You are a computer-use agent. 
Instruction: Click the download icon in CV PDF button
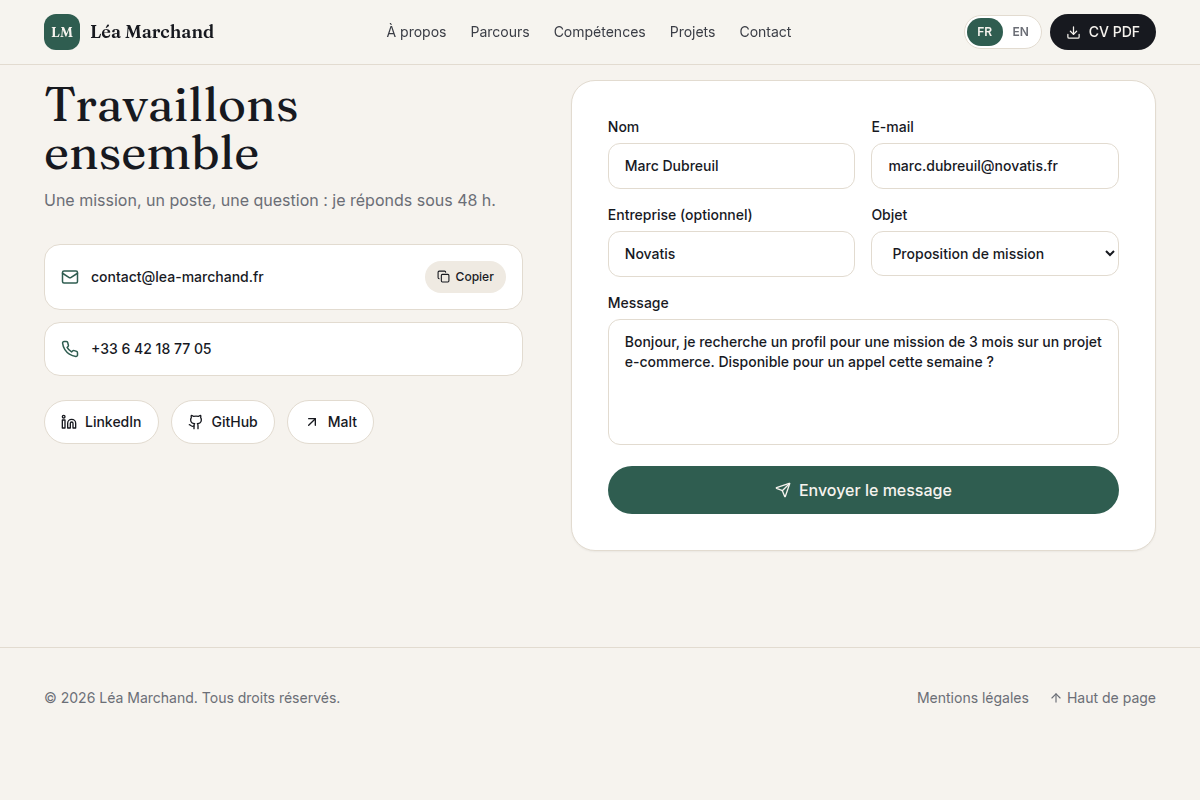click(1074, 32)
